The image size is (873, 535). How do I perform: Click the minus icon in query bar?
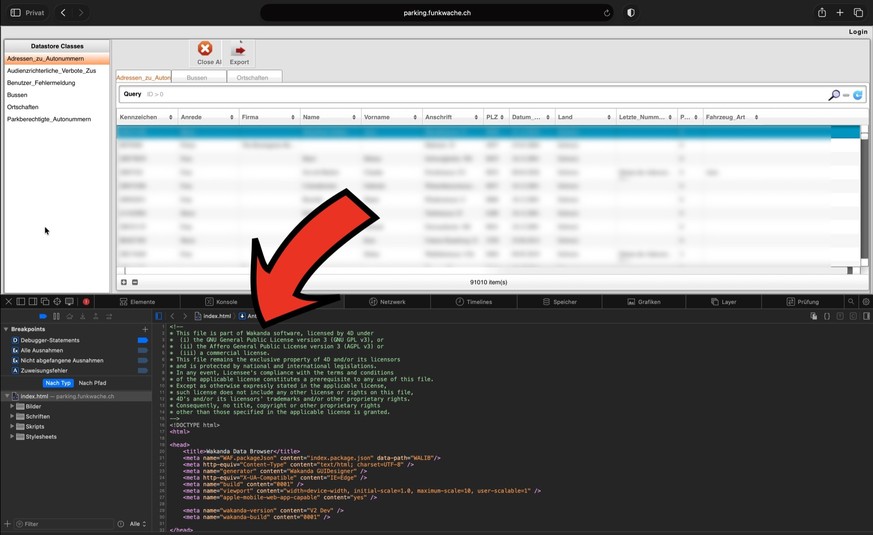846,95
